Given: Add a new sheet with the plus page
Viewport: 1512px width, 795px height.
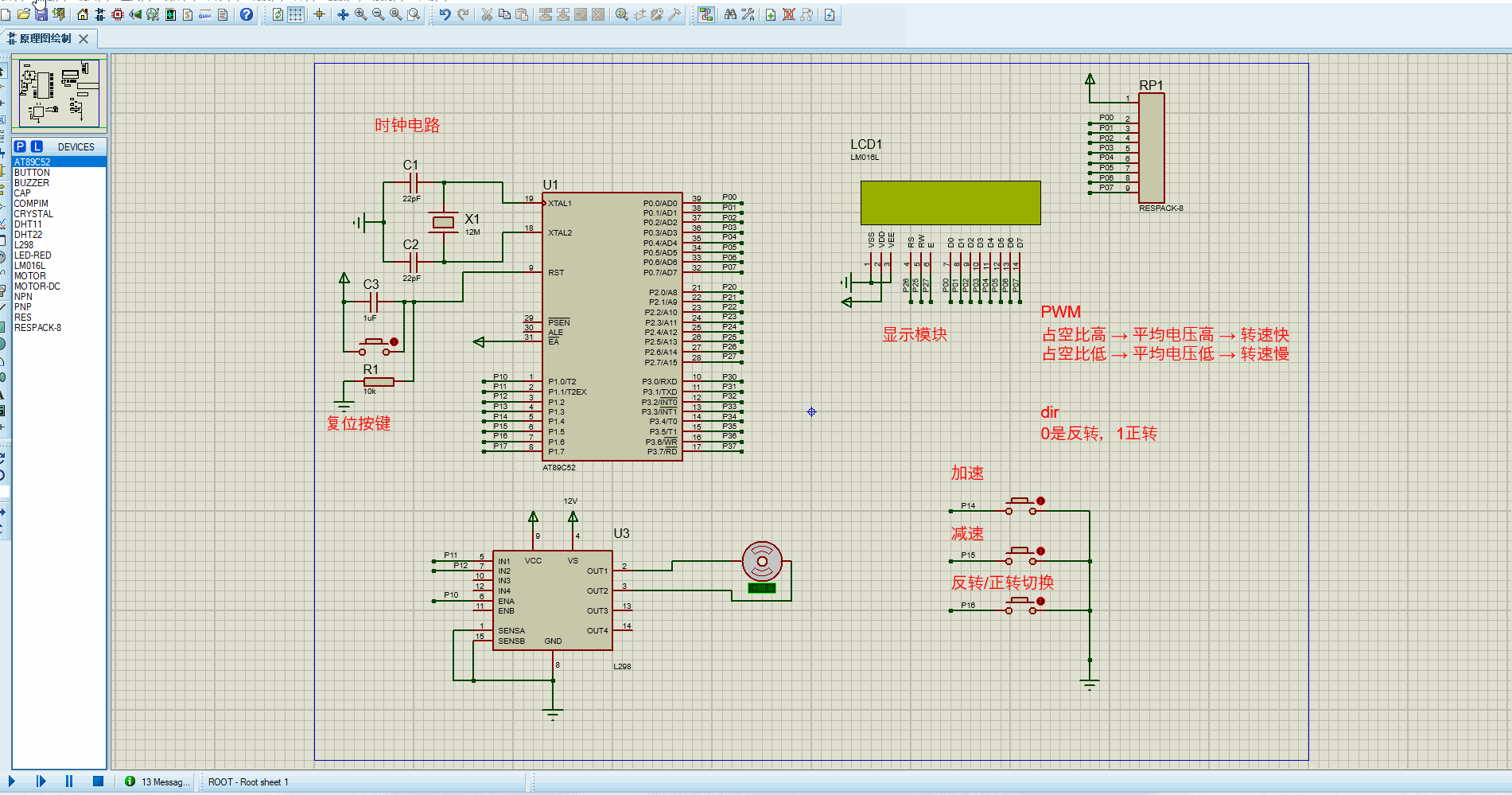Looking at the screenshot, I should click(x=771, y=14).
